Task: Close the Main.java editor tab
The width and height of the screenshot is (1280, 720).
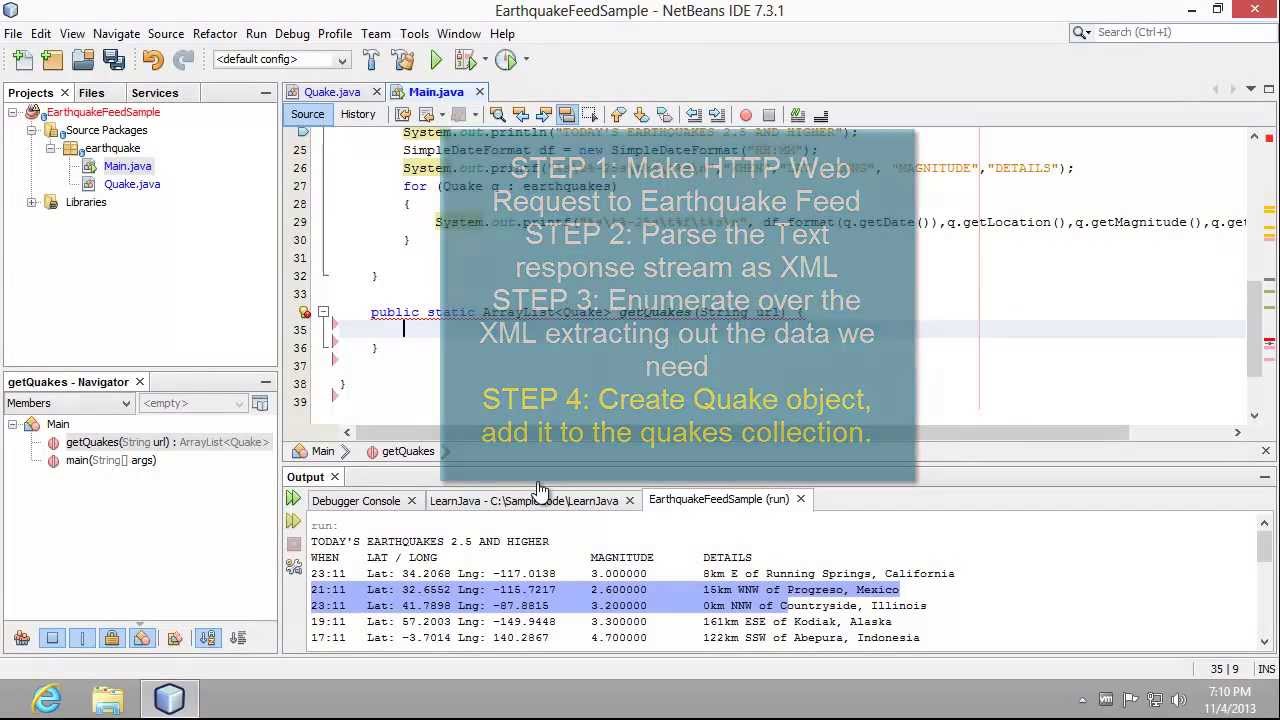Action: pos(479,92)
